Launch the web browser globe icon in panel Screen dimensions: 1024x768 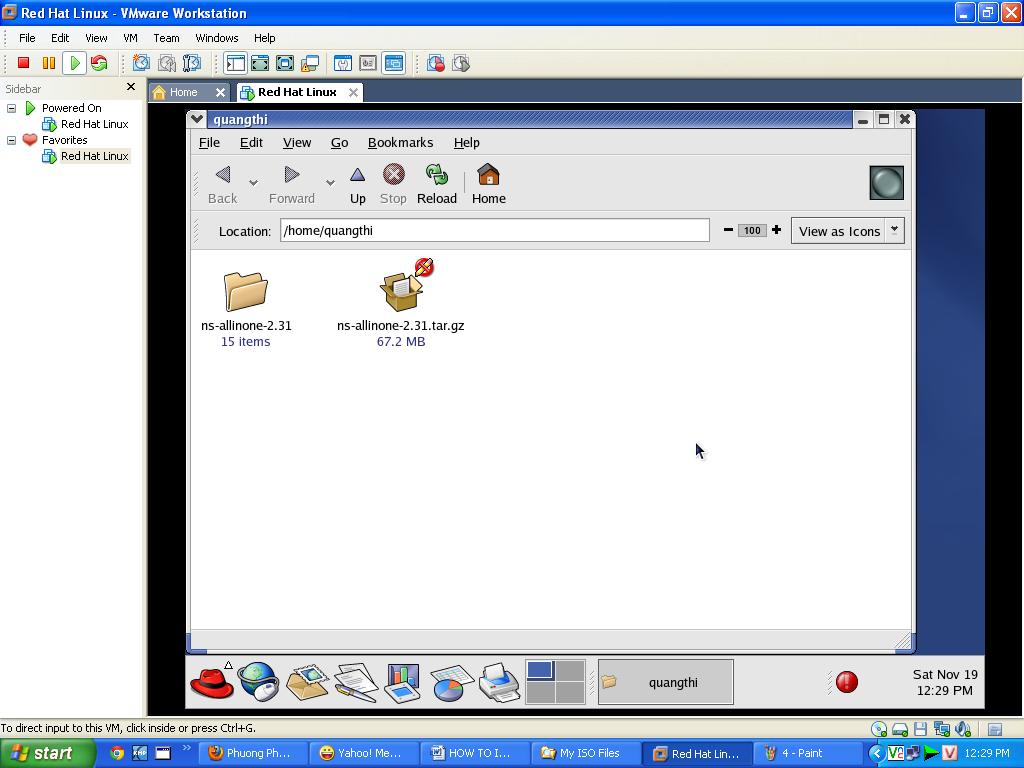point(258,682)
